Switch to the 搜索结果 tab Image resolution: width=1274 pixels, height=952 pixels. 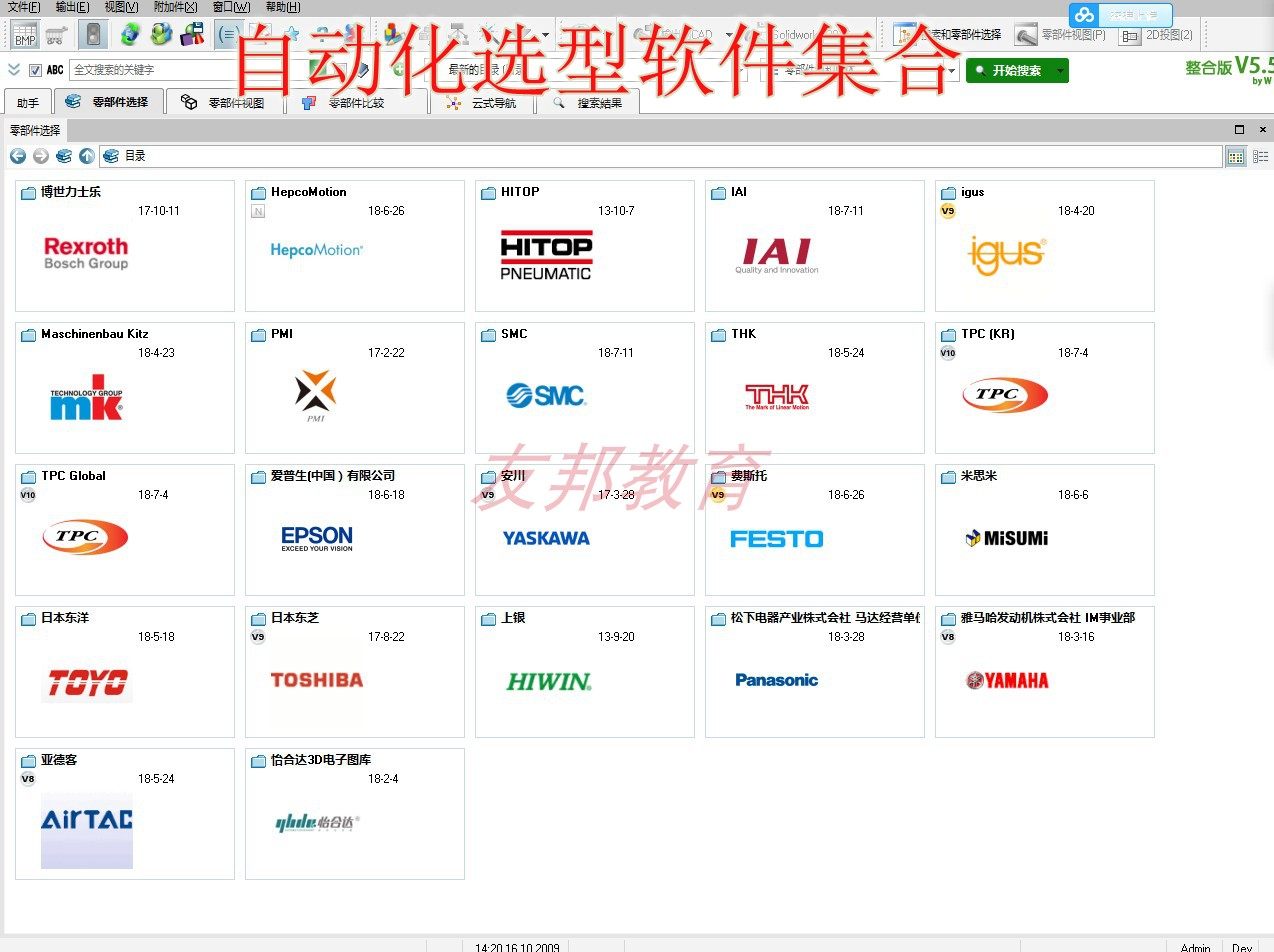(x=587, y=102)
